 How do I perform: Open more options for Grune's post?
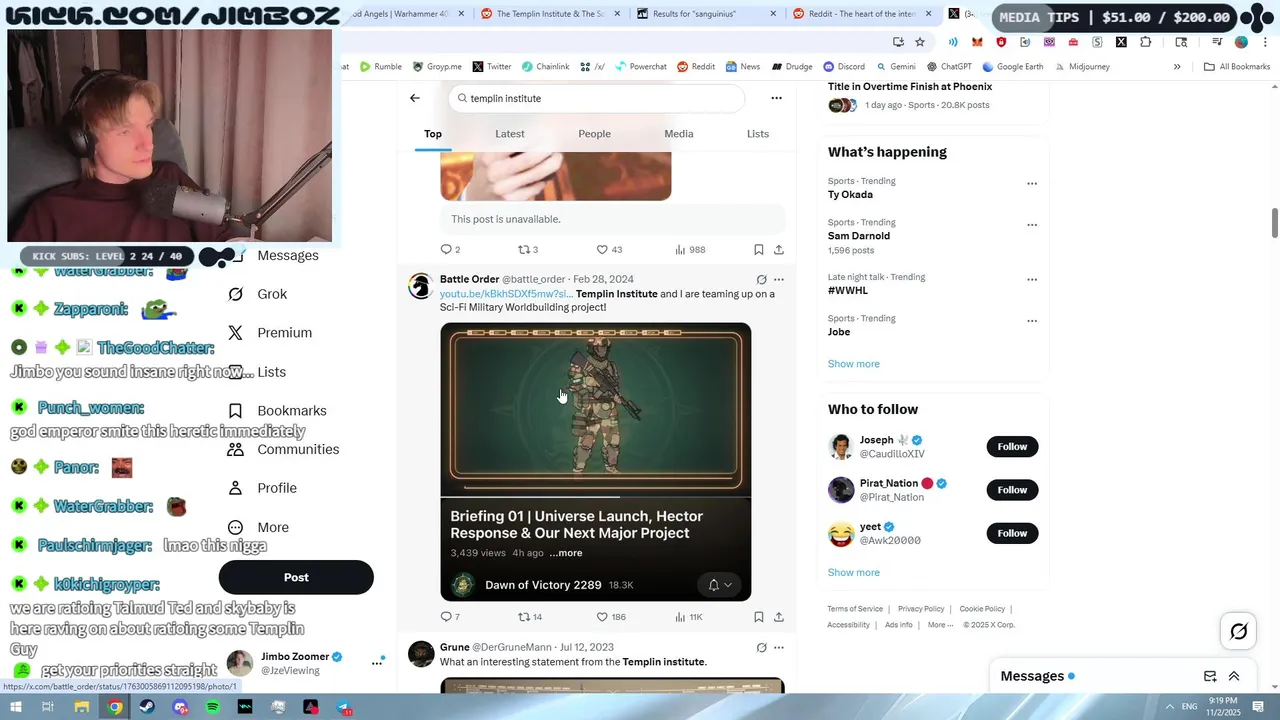pos(779,648)
